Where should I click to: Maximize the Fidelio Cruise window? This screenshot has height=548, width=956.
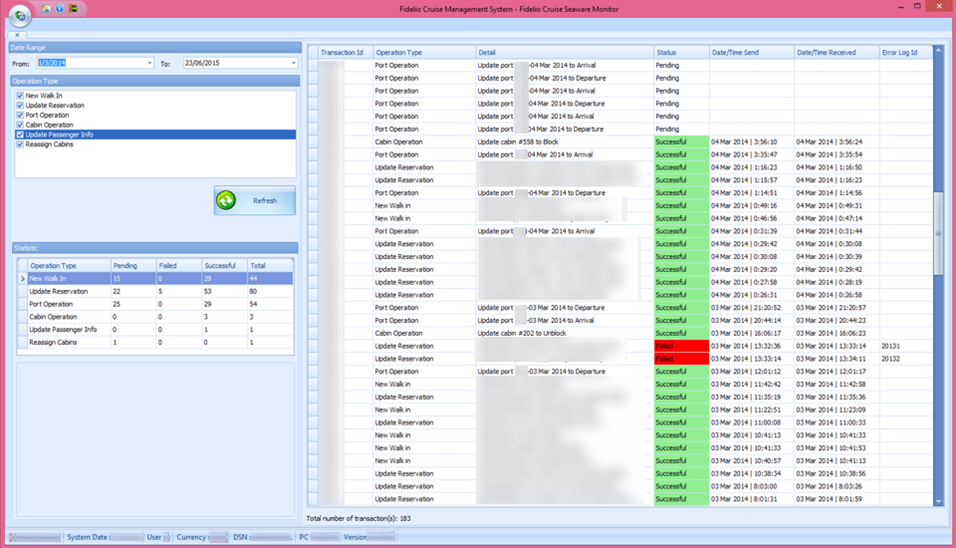(x=917, y=6)
